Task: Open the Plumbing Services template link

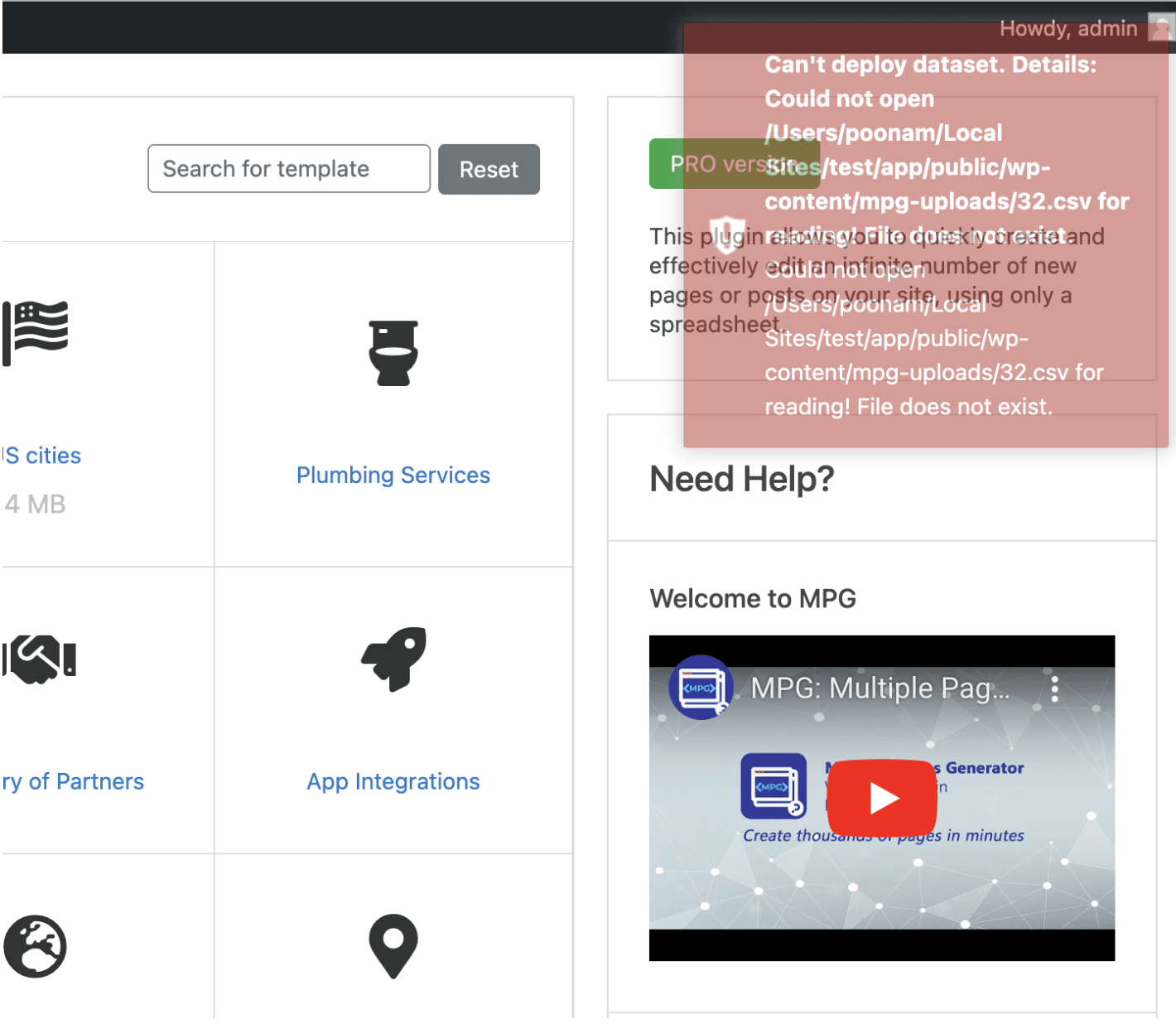Action: [x=393, y=475]
